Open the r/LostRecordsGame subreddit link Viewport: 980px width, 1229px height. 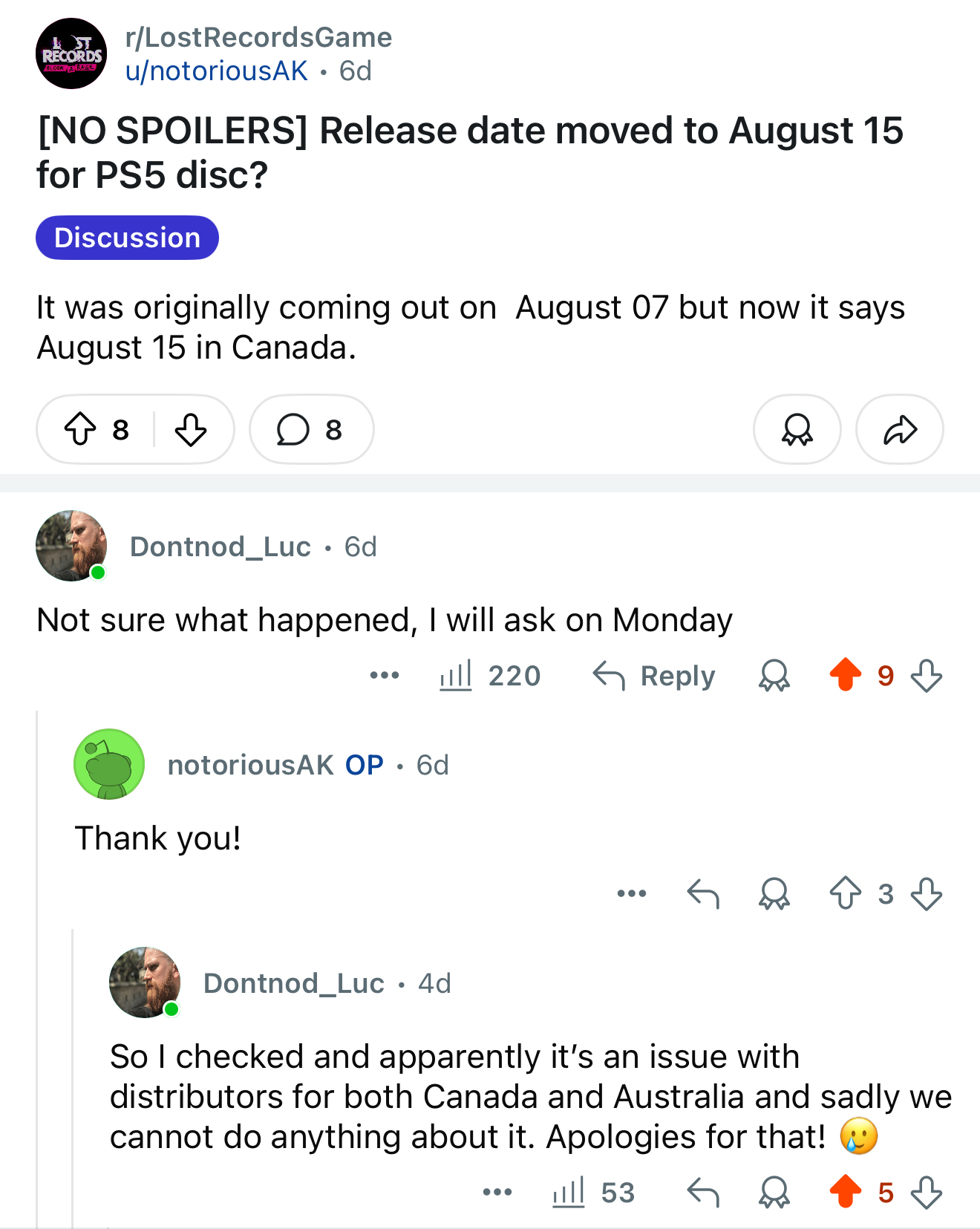258,37
